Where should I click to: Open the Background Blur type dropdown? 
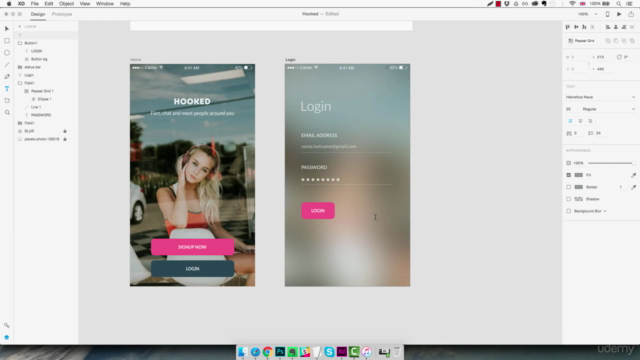coord(605,211)
